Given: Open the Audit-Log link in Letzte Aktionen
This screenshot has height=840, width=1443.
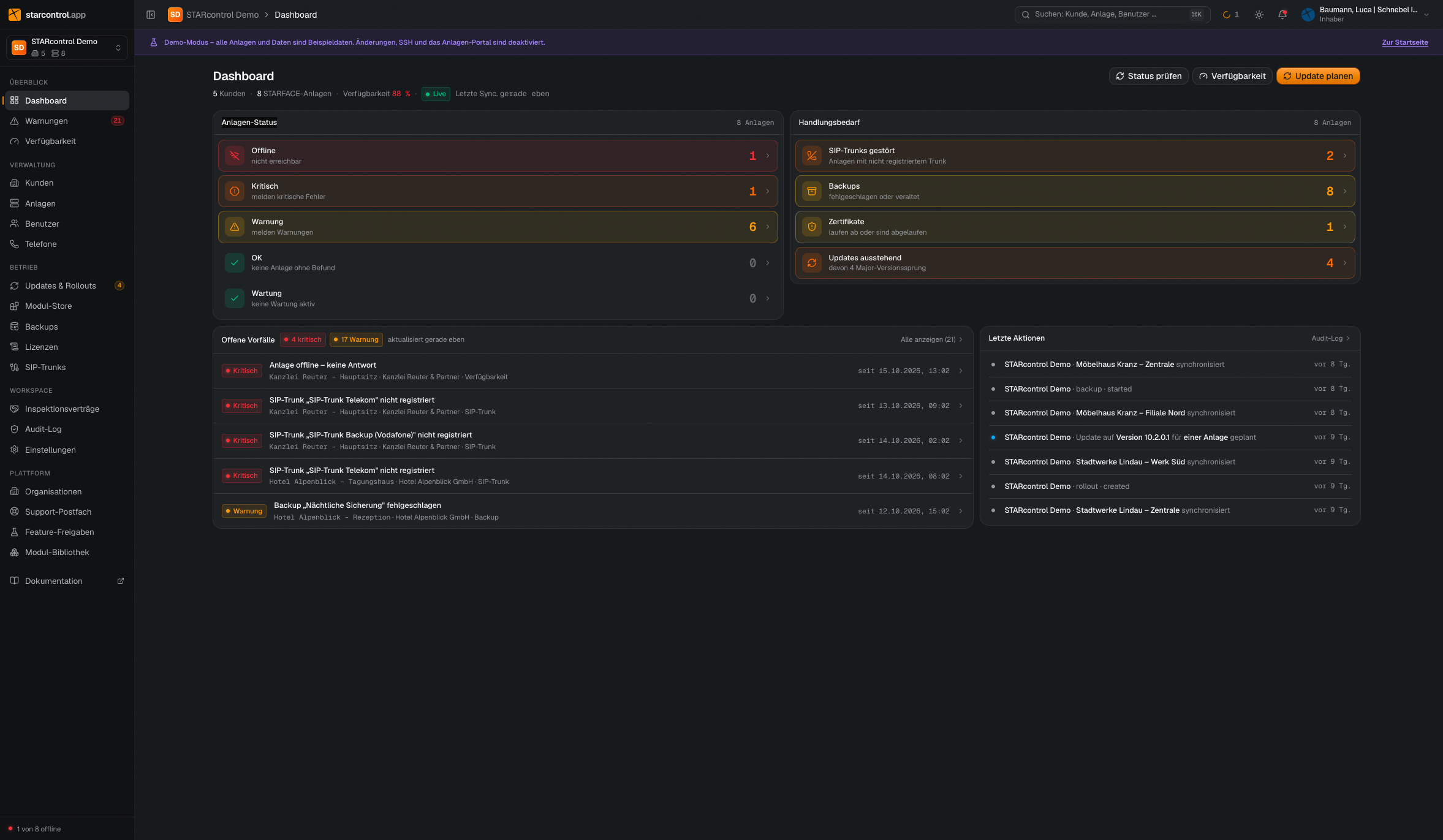Looking at the screenshot, I should point(1330,338).
